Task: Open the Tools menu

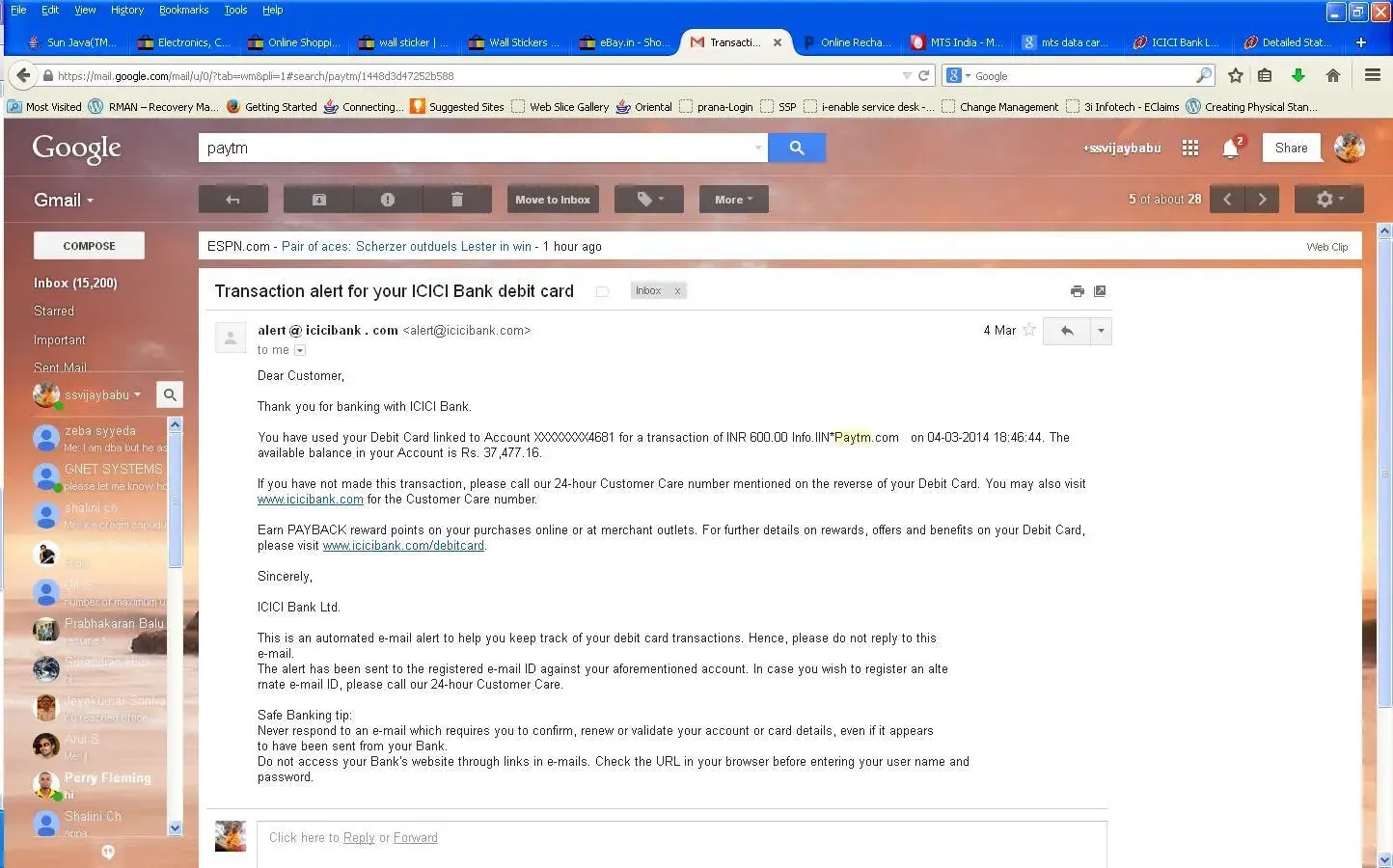Action: (235, 10)
